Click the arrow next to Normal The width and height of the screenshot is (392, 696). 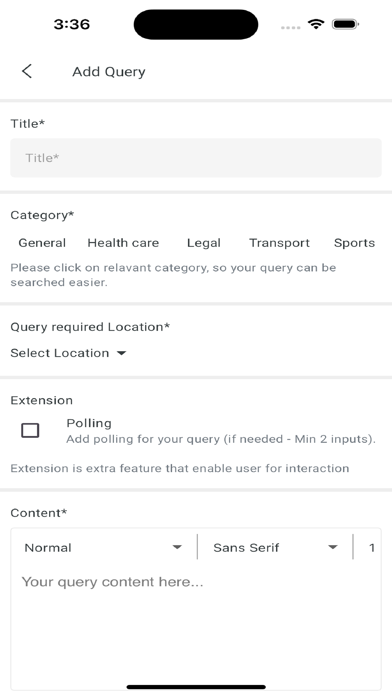(x=177, y=547)
